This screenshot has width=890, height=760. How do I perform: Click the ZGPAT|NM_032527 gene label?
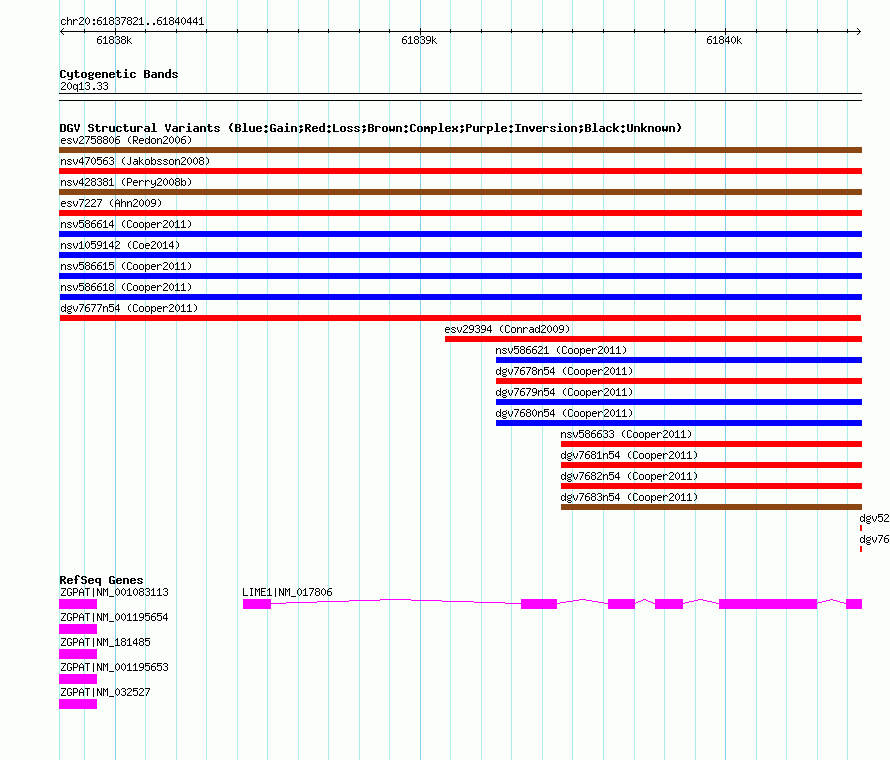click(105, 692)
